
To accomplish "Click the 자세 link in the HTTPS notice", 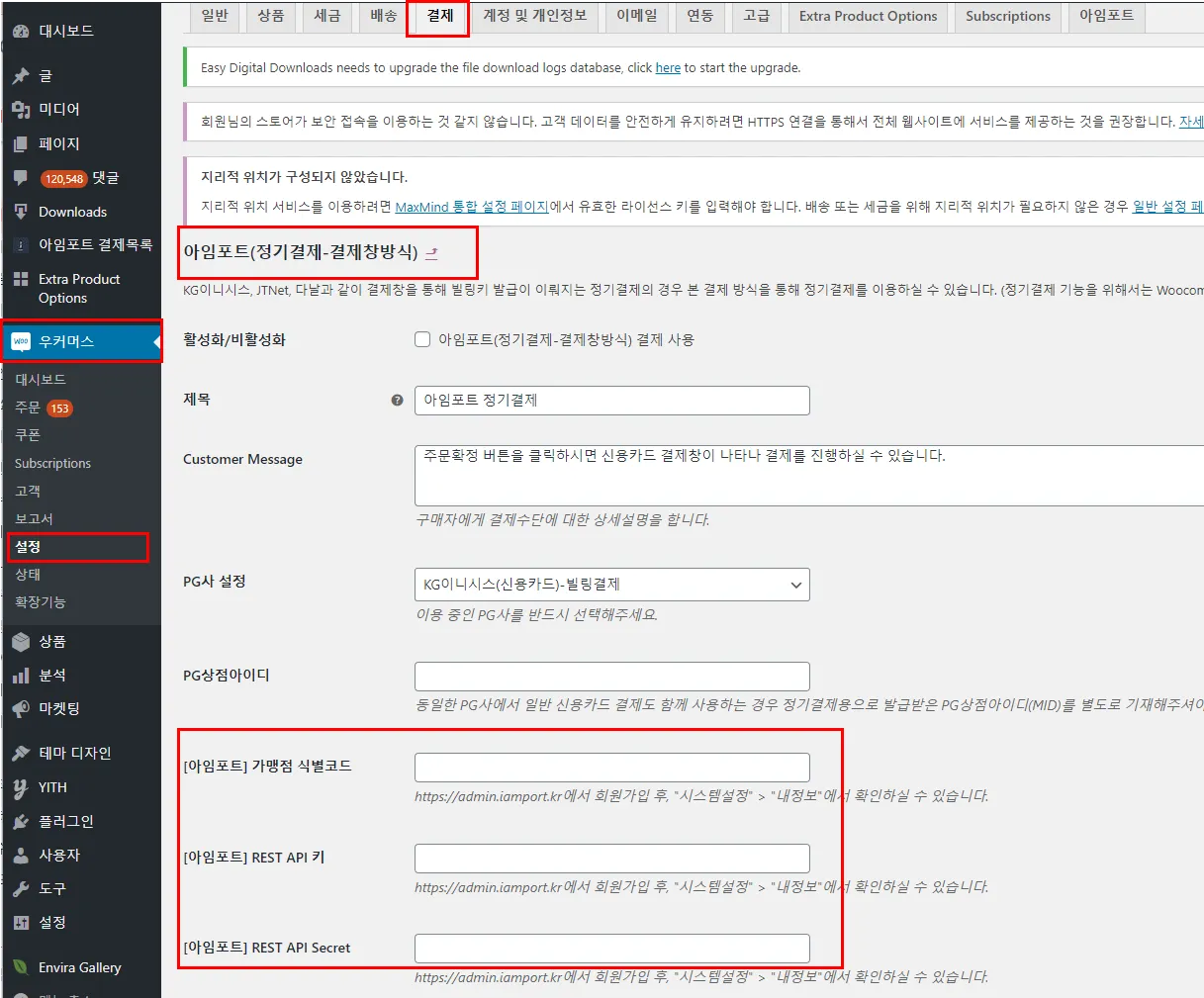I will 1191,122.
